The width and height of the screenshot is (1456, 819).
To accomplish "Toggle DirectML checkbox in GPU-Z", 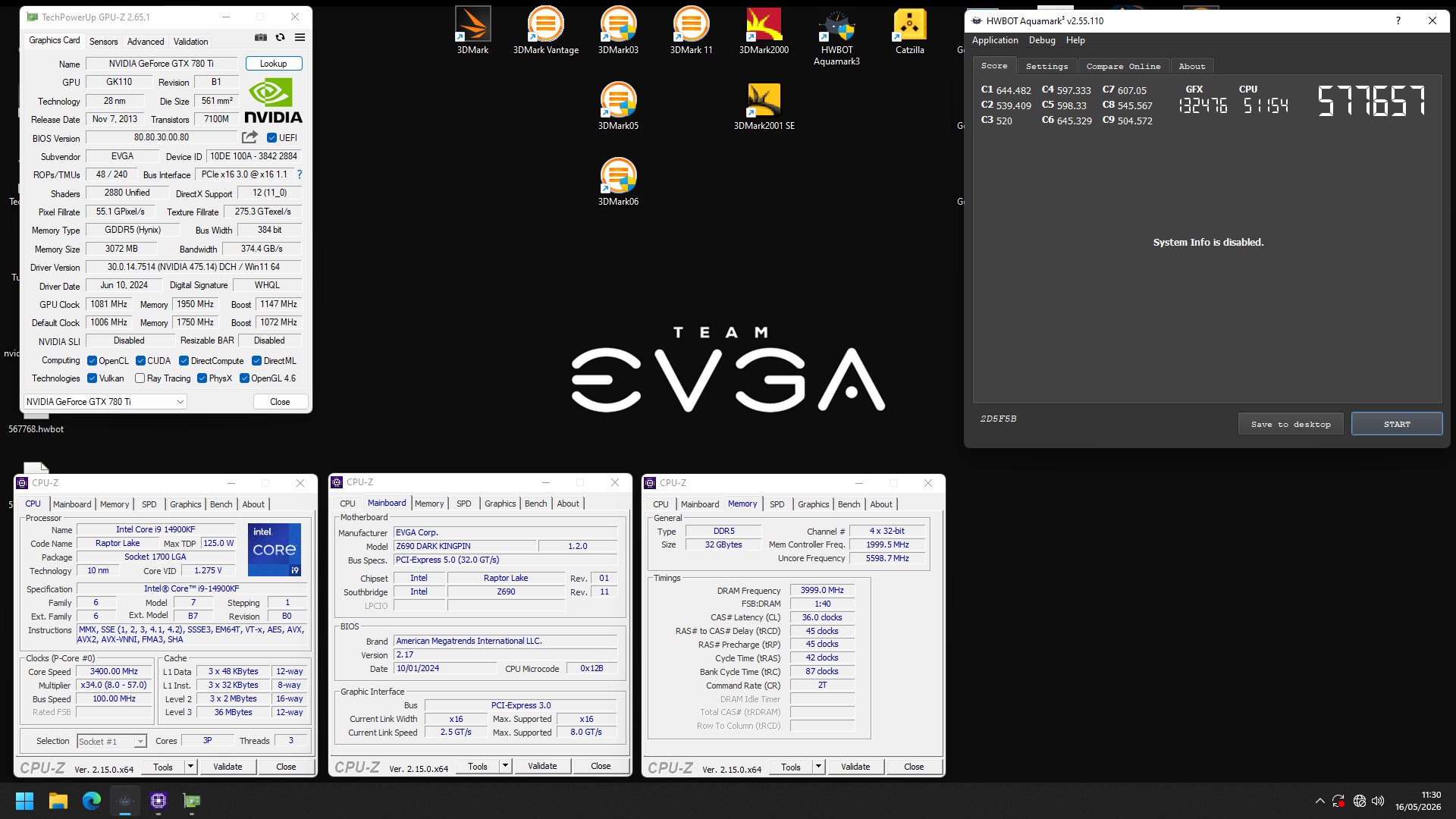I will 256,361.
